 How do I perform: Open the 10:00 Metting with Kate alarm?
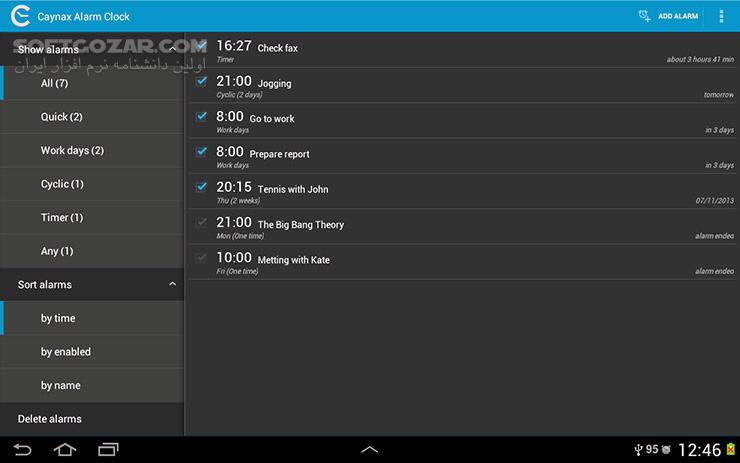462,262
